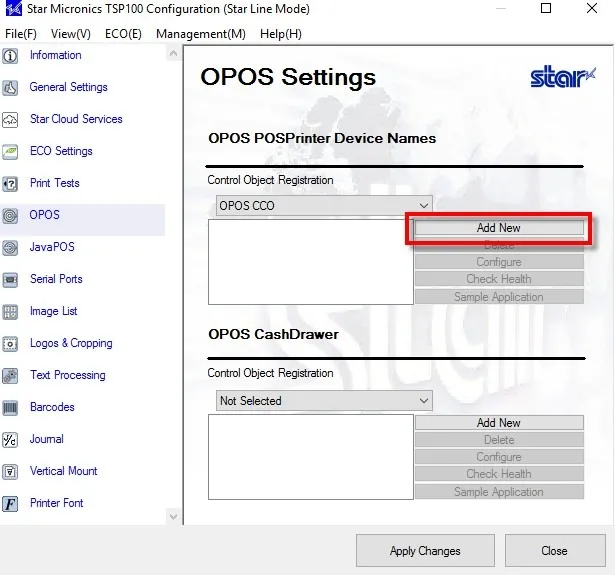Click the Printer Font F icon

[x=10, y=504]
